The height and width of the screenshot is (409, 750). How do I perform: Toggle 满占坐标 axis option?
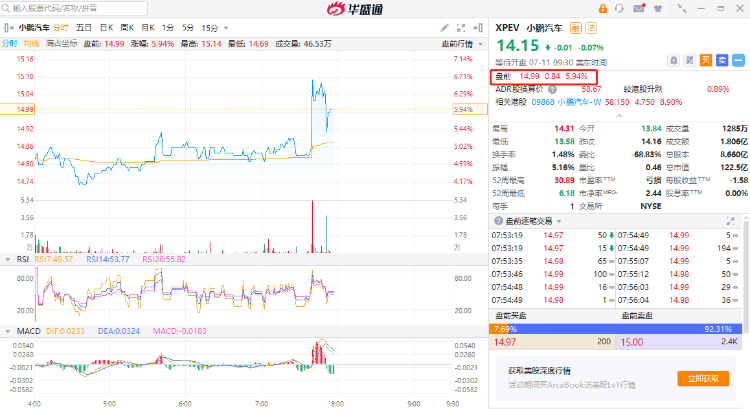tap(62, 44)
